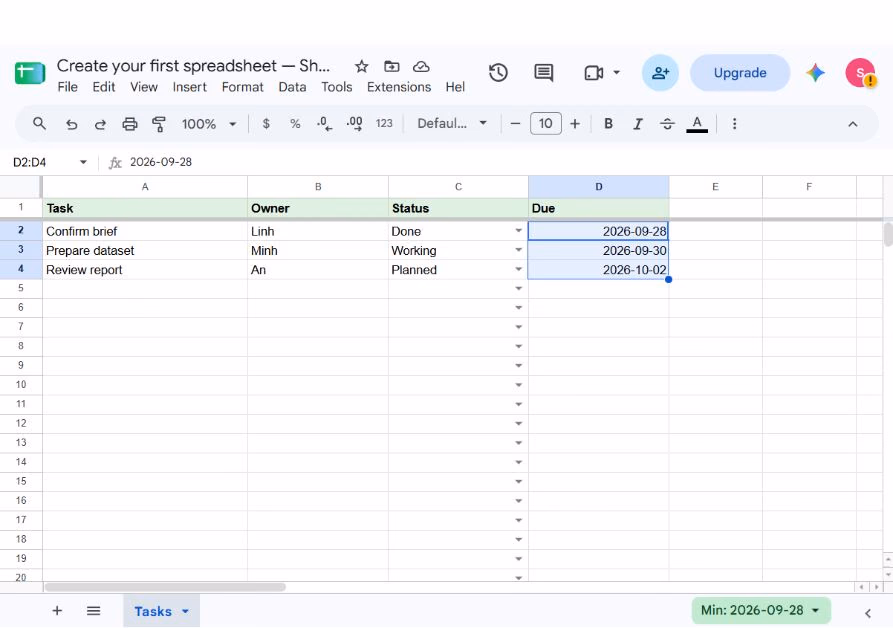Move spreadsheet to a folder

[x=392, y=67]
